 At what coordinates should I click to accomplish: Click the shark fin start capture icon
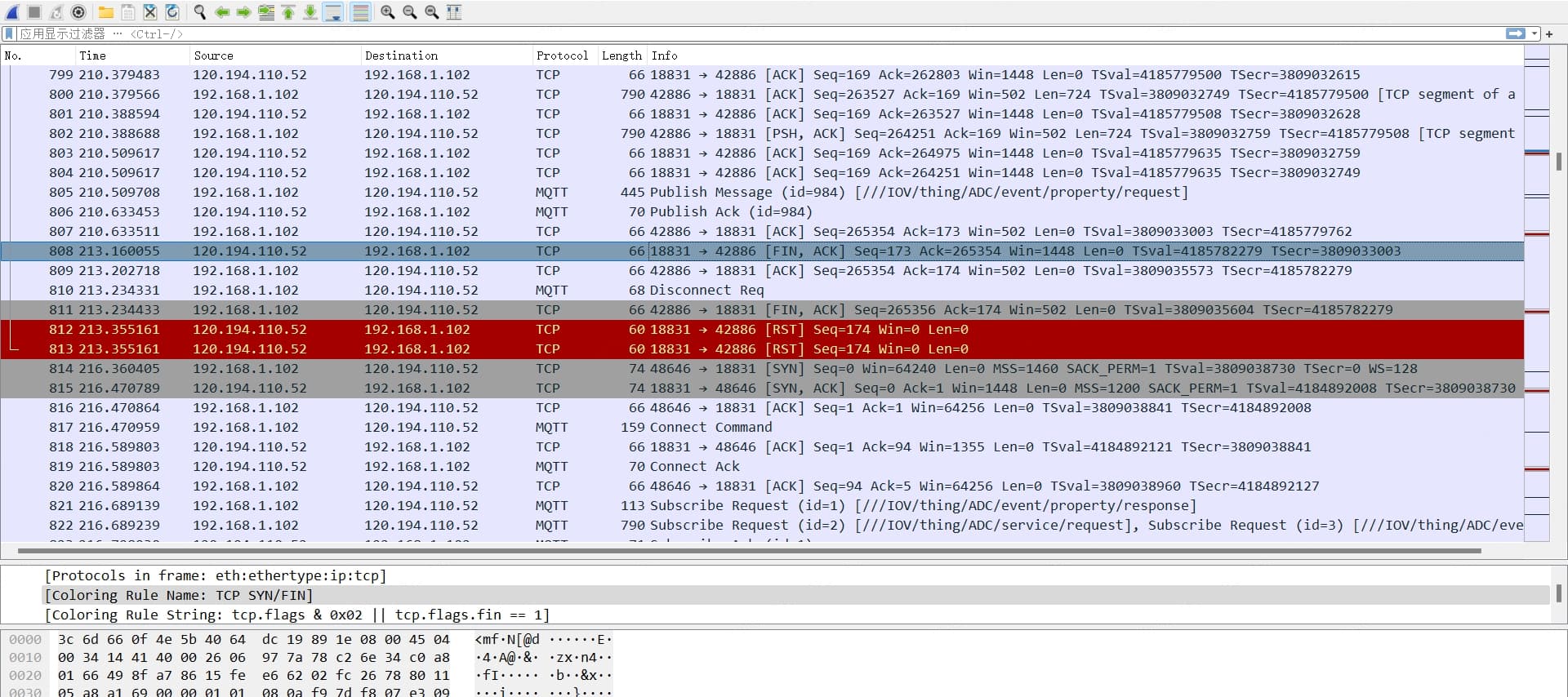click(12, 12)
